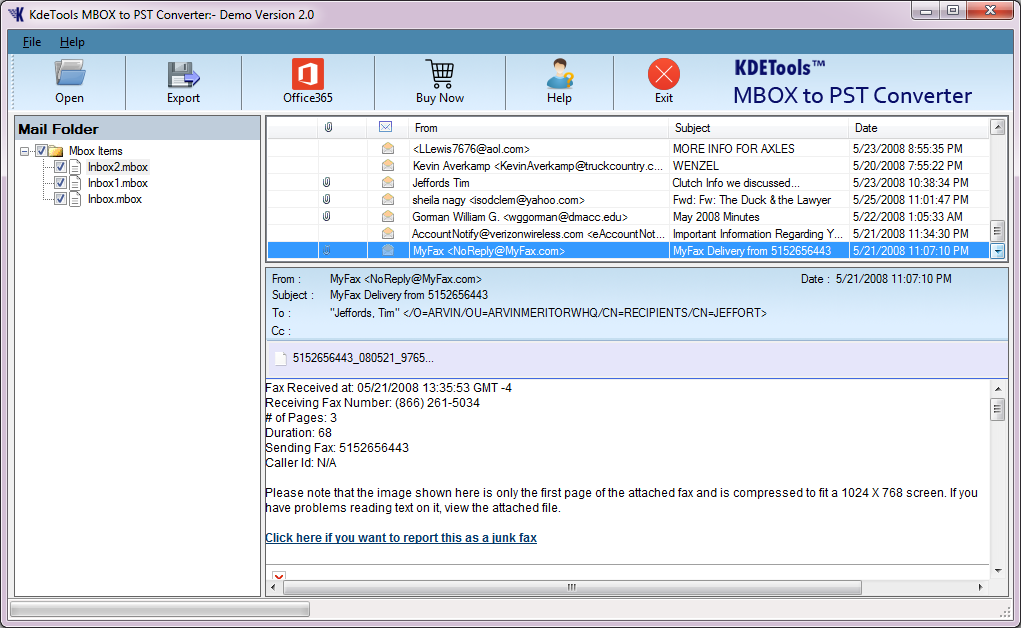Select email with subject WENZEL
The width and height of the screenshot is (1024, 628).
(x=696, y=166)
